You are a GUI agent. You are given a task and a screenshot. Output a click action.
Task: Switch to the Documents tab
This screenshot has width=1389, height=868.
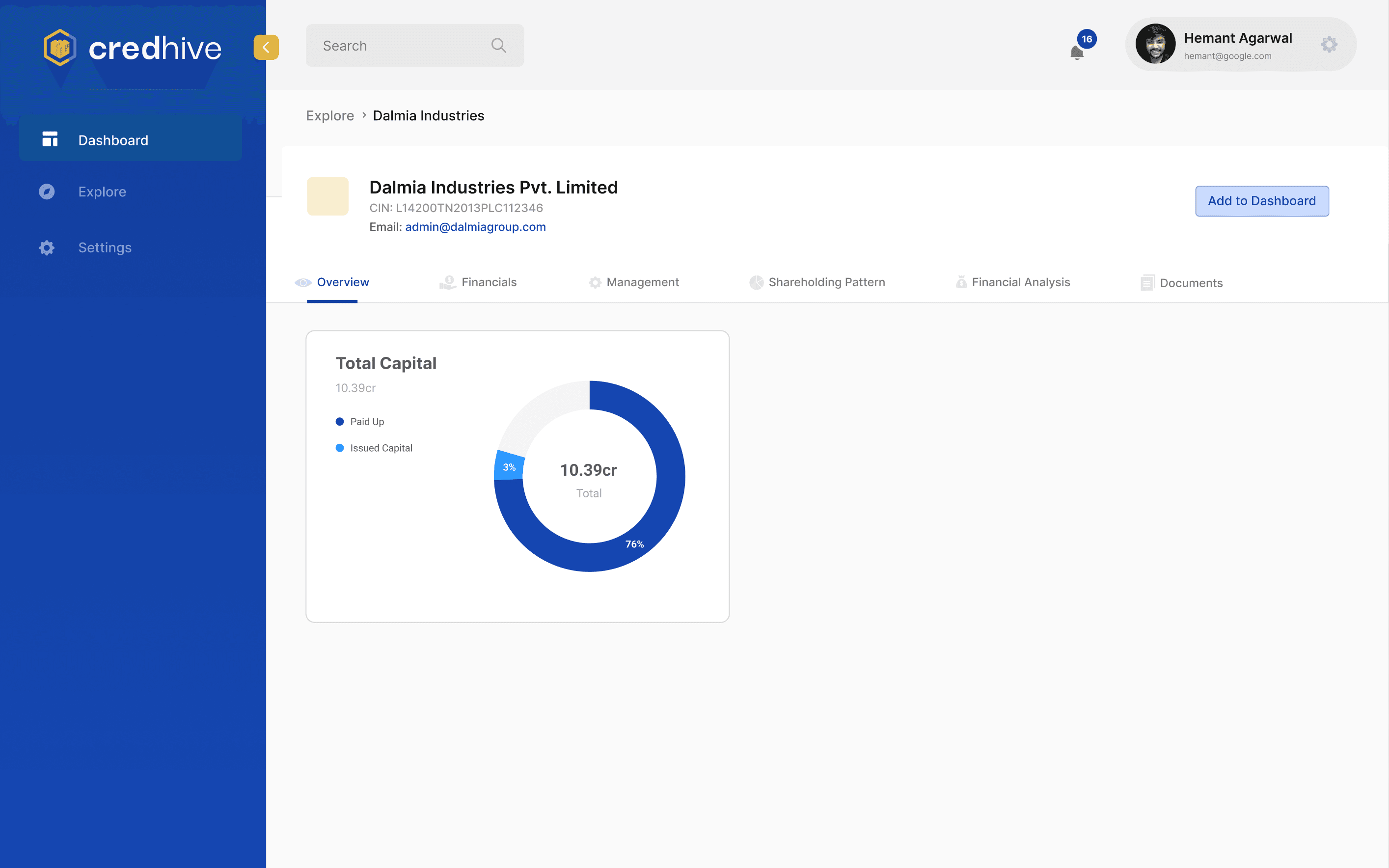[1182, 282]
